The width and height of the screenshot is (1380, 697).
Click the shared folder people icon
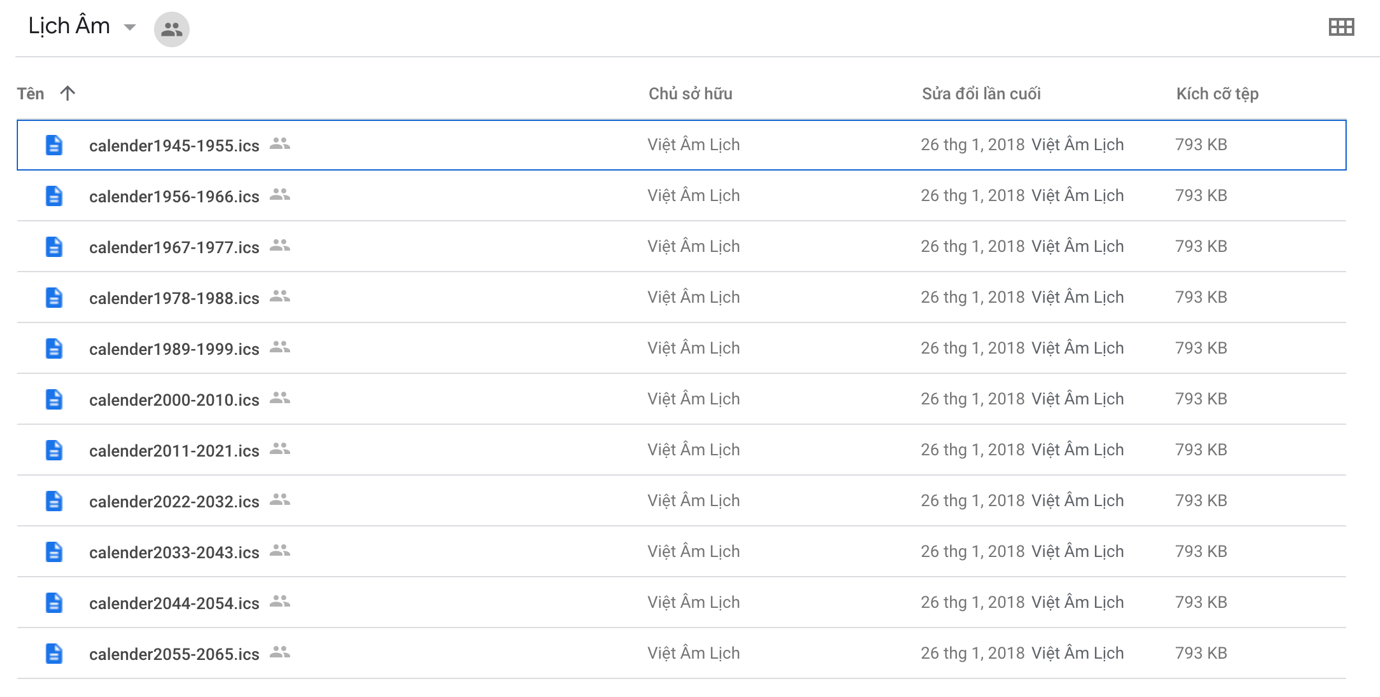[172, 29]
